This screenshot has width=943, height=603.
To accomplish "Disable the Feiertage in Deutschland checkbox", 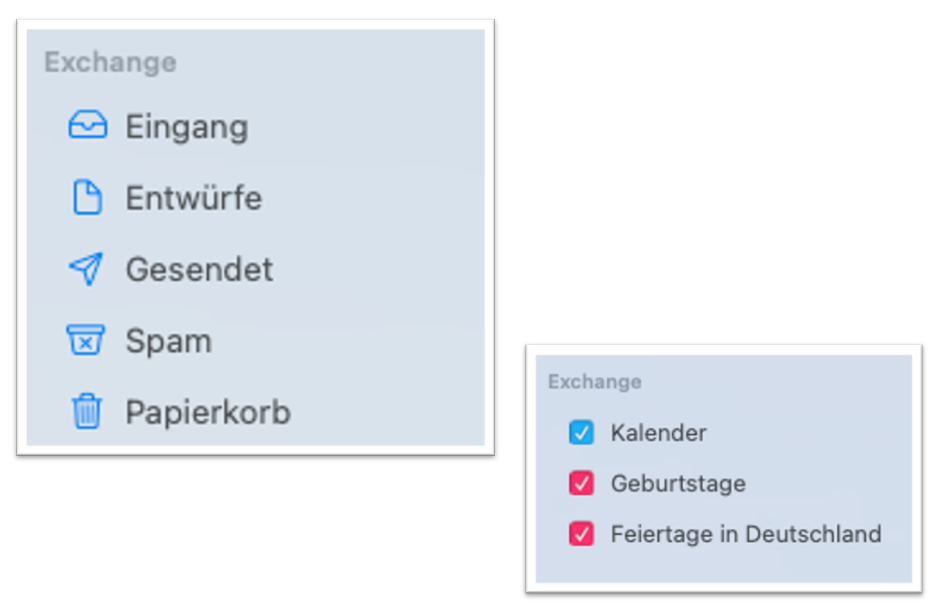I will [581, 533].
